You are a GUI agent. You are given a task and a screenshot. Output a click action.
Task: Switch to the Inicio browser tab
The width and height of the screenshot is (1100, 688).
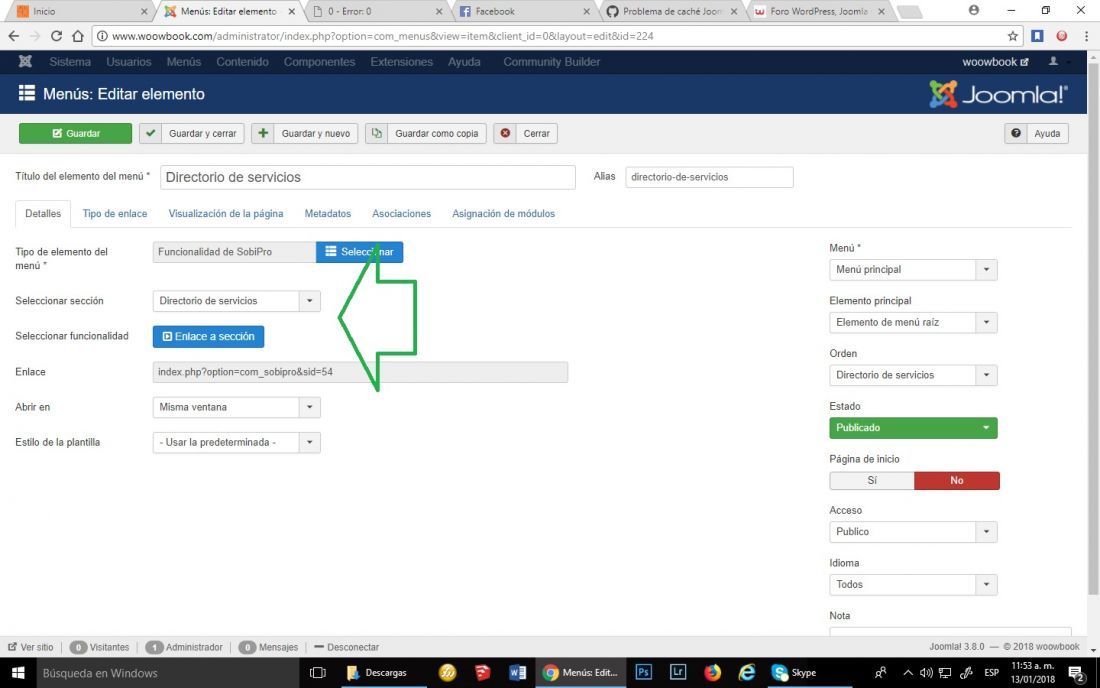tap(81, 11)
